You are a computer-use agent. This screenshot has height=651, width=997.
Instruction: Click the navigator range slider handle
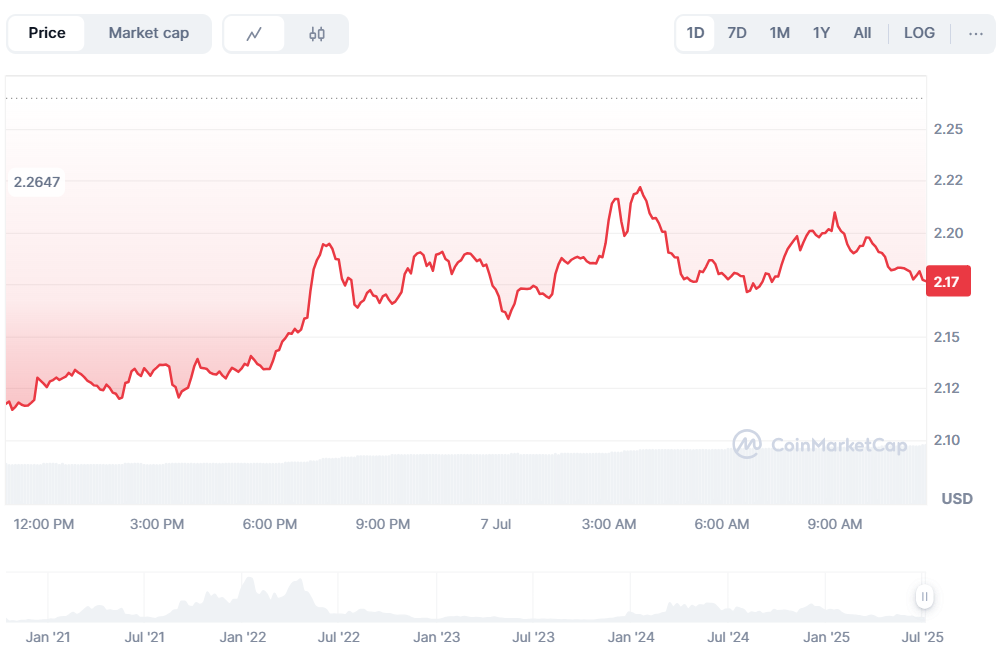(924, 597)
